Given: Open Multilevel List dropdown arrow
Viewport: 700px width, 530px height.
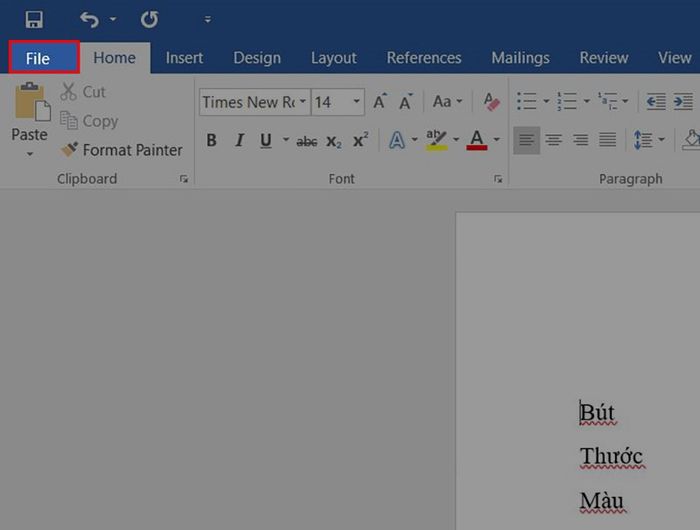Looking at the screenshot, I should click(x=625, y=101).
